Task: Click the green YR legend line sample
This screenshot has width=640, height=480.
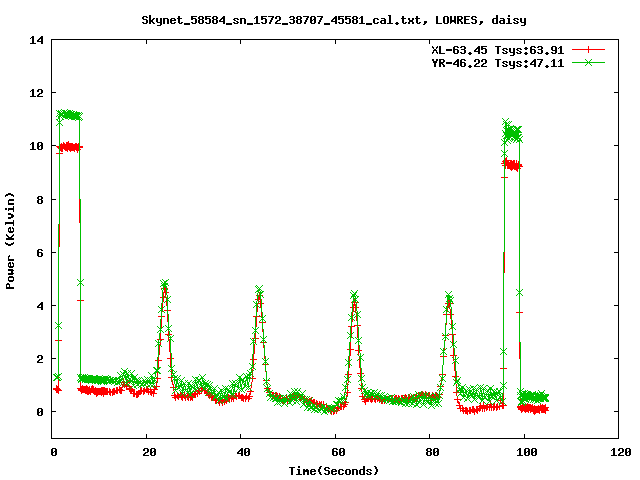Action: (588, 62)
